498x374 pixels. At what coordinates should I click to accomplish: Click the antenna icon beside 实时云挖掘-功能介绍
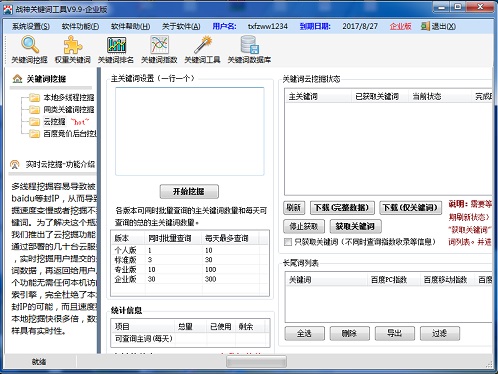pos(15,164)
